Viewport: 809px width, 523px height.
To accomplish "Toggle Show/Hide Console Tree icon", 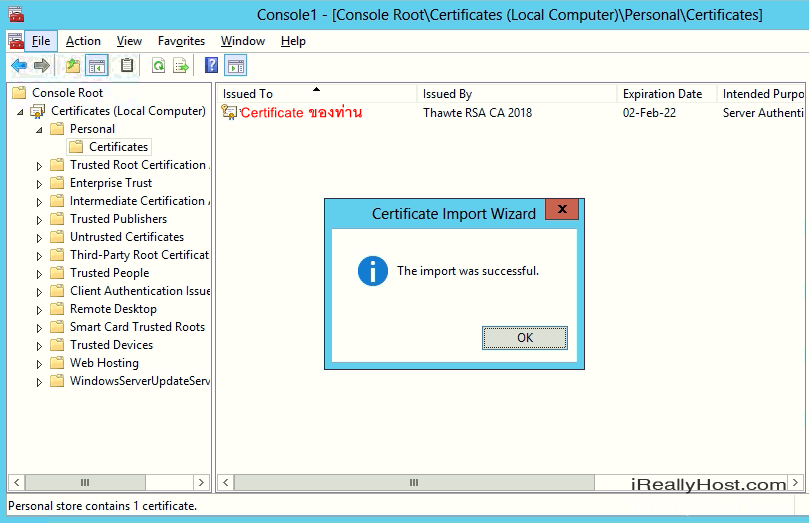I will (97, 66).
